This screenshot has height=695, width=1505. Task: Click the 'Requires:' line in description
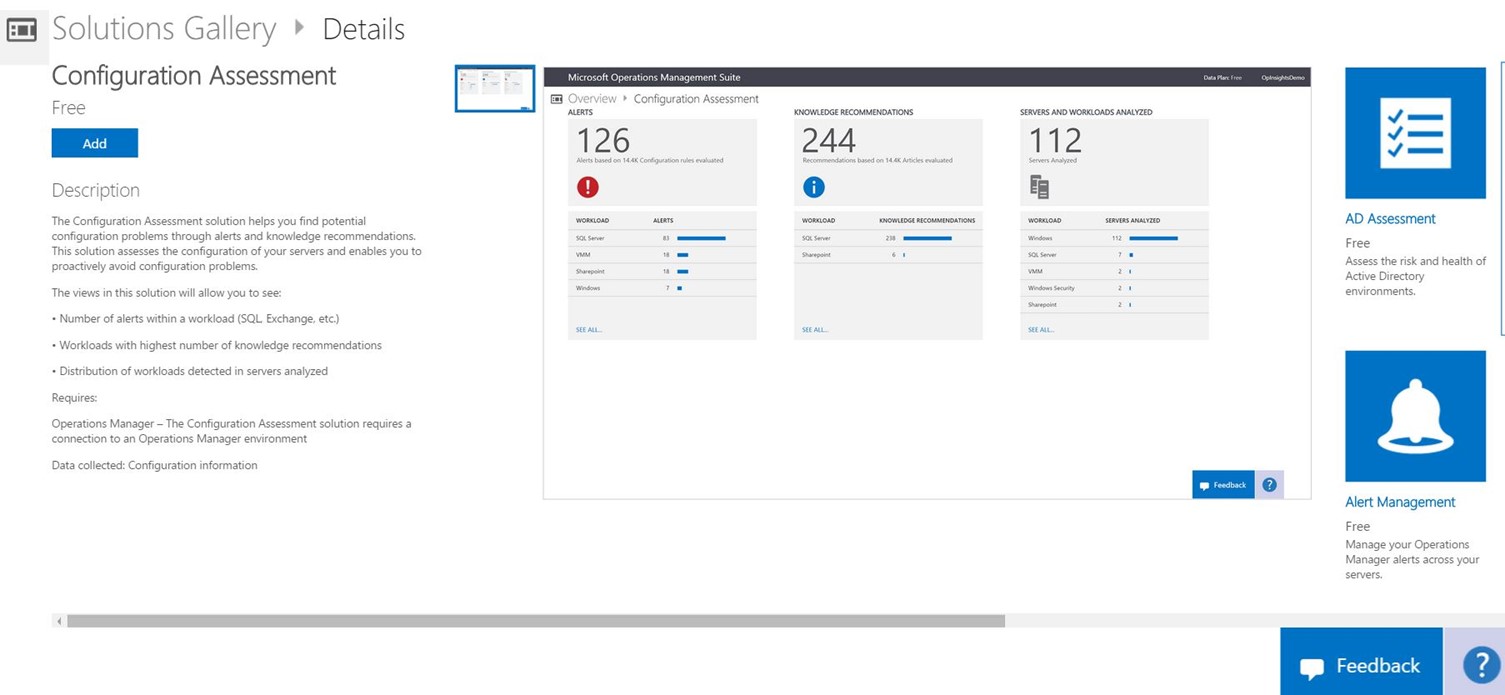coord(75,397)
